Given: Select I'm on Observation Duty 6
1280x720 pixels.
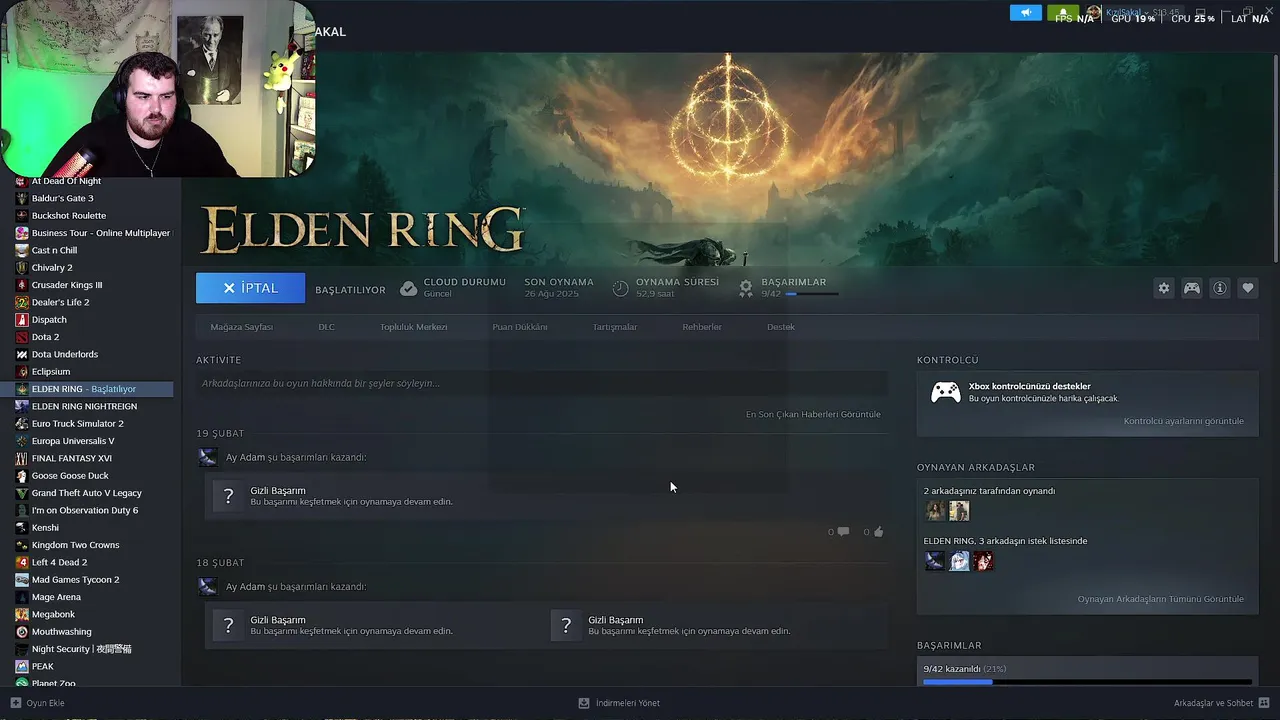Looking at the screenshot, I should pyautogui.click(x=87, y=510).
